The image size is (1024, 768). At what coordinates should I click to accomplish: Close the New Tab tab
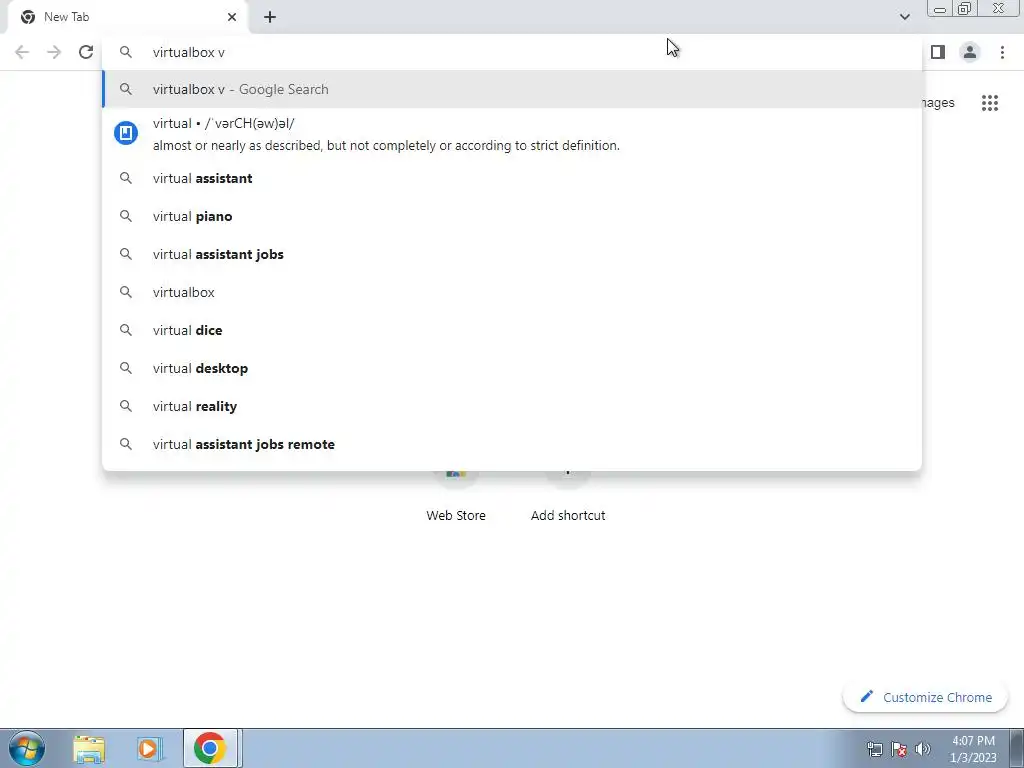[x=232, y=17]
